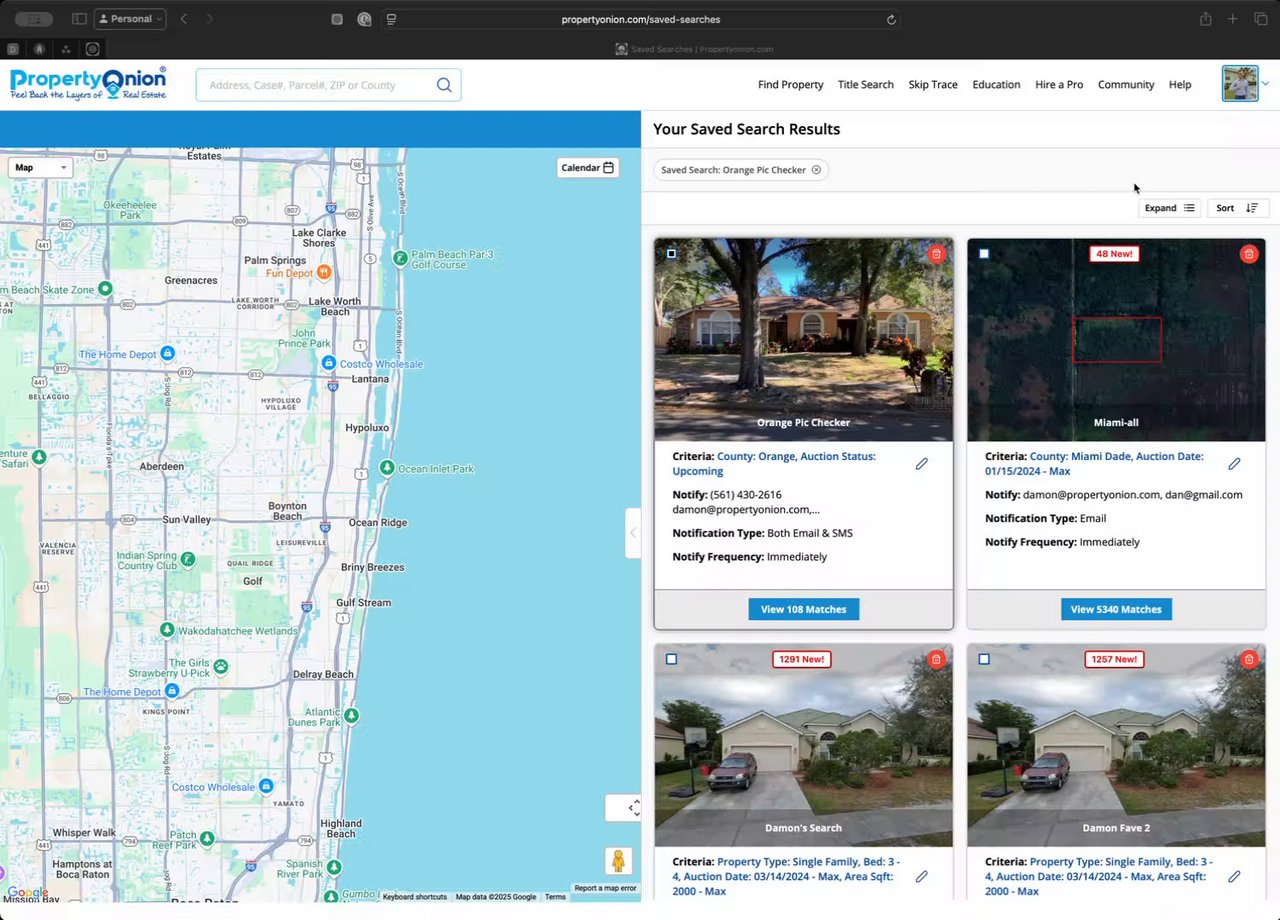
Task: Click the pencil icon on Damon's Search card
Action: [x=922, y=876]
